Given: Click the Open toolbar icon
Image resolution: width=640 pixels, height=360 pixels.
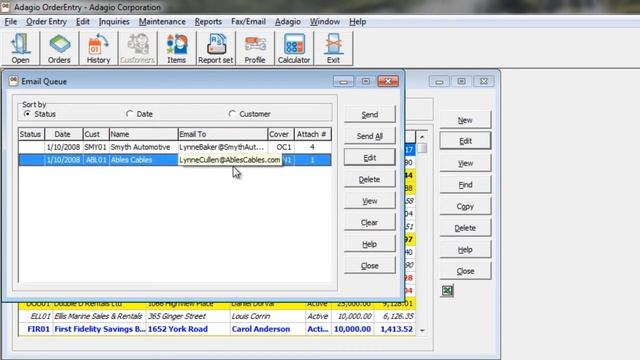Looking at the screenshot, I should pyautogui.click(x=20, y=49).
